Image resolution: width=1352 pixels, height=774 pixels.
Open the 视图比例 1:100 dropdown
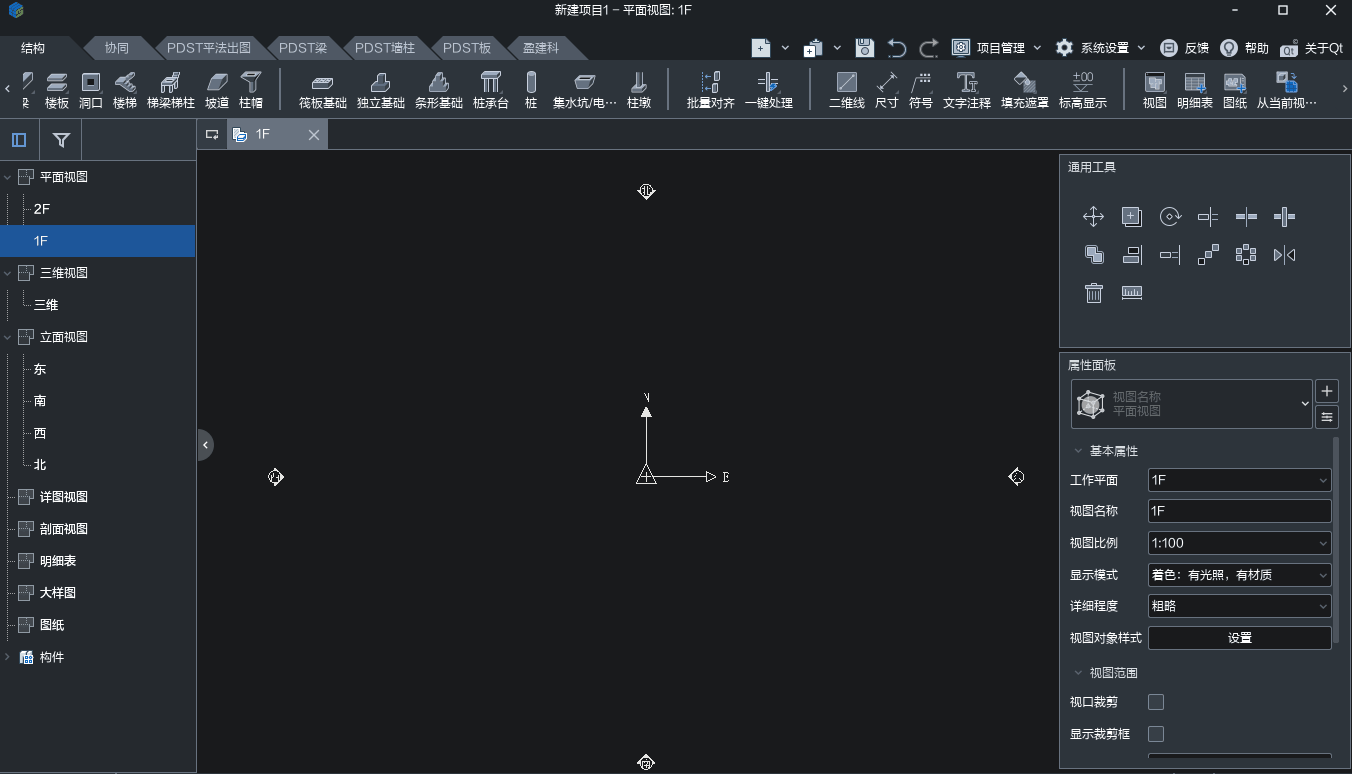[x=1240, y=543]
